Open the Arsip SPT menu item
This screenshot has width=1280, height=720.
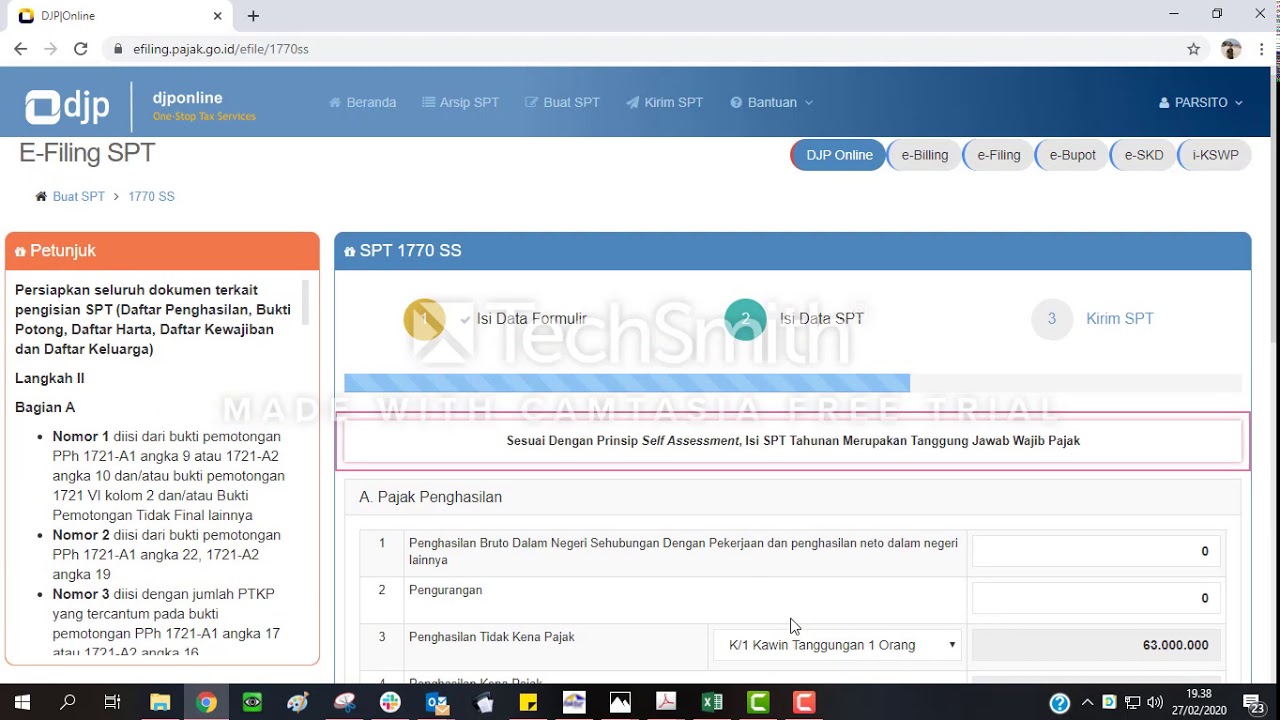(x=460, y=102)
